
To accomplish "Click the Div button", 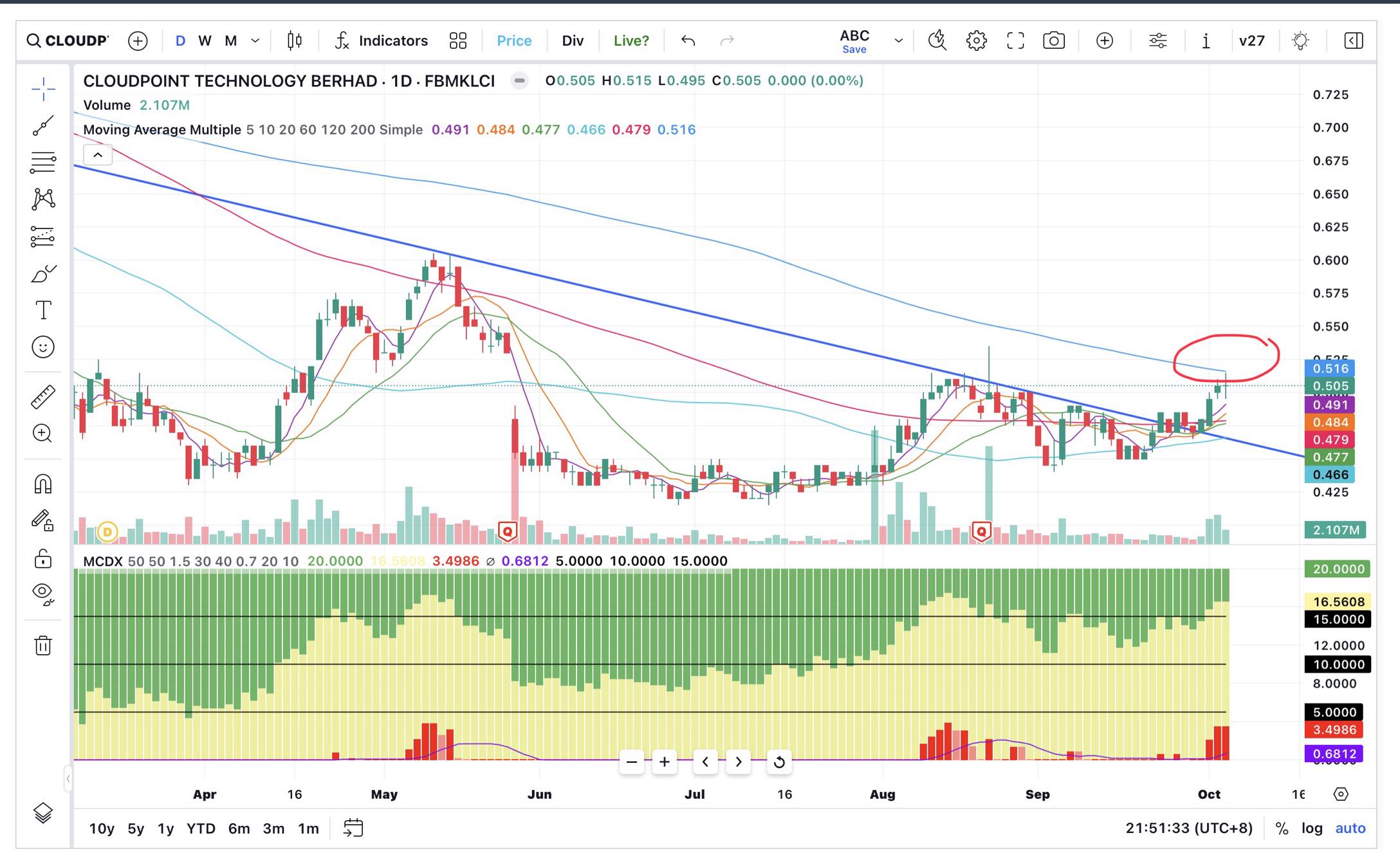I will pos(573,41).
